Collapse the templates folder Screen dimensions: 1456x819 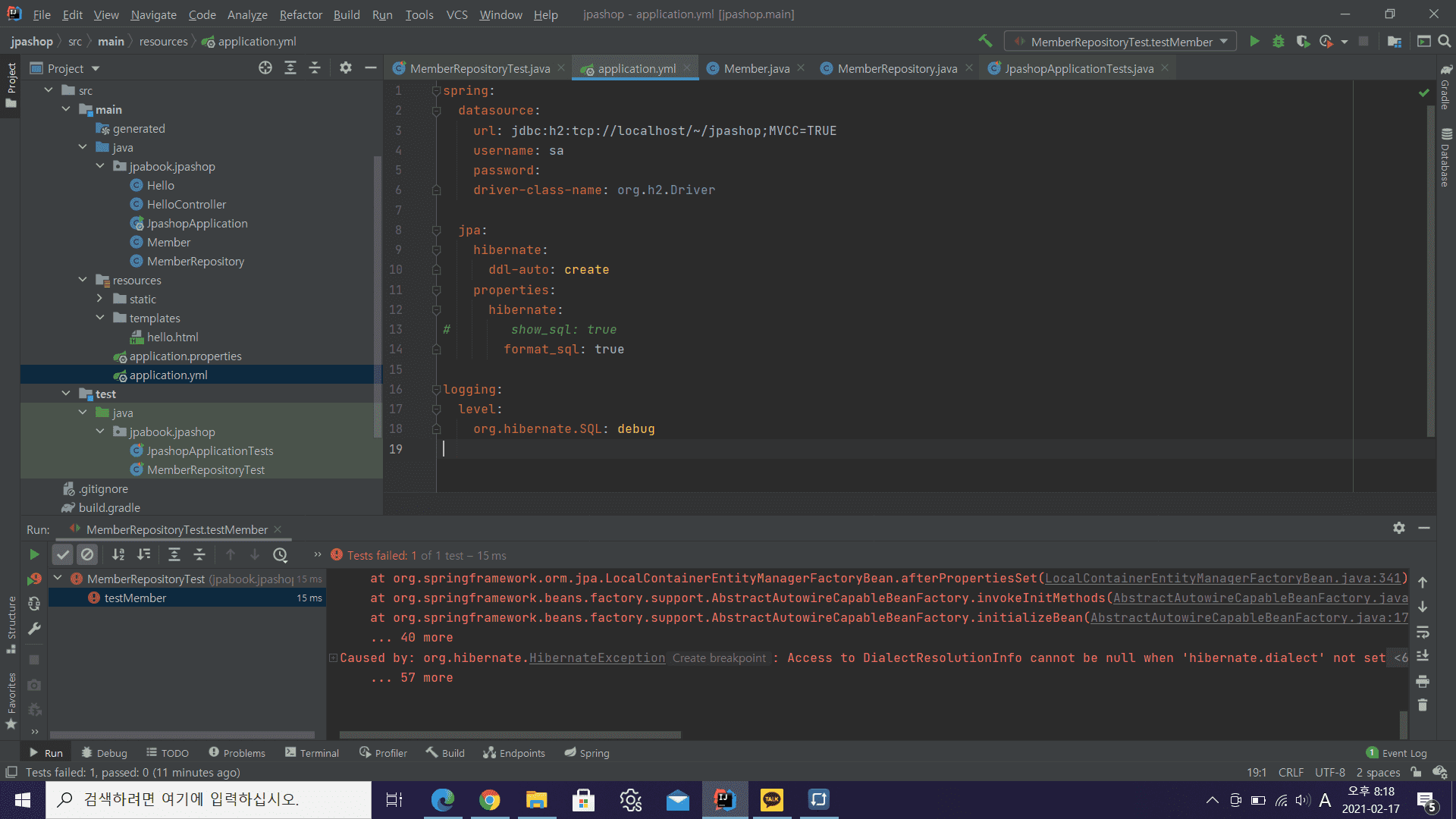(x=100, y=318)
